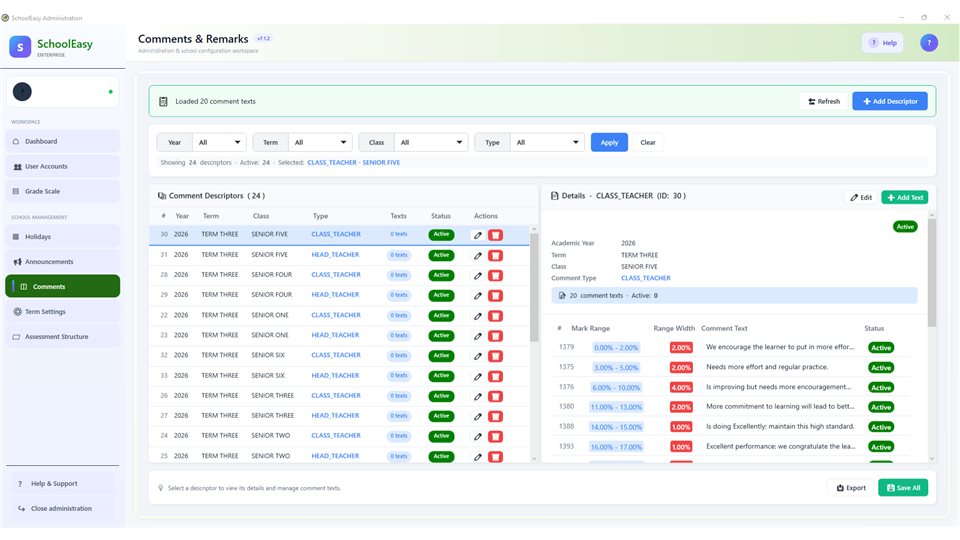Edit the CLASS_TEACHER descriptor details
Screen dimensions: 960x540
(x=861, y=198)
